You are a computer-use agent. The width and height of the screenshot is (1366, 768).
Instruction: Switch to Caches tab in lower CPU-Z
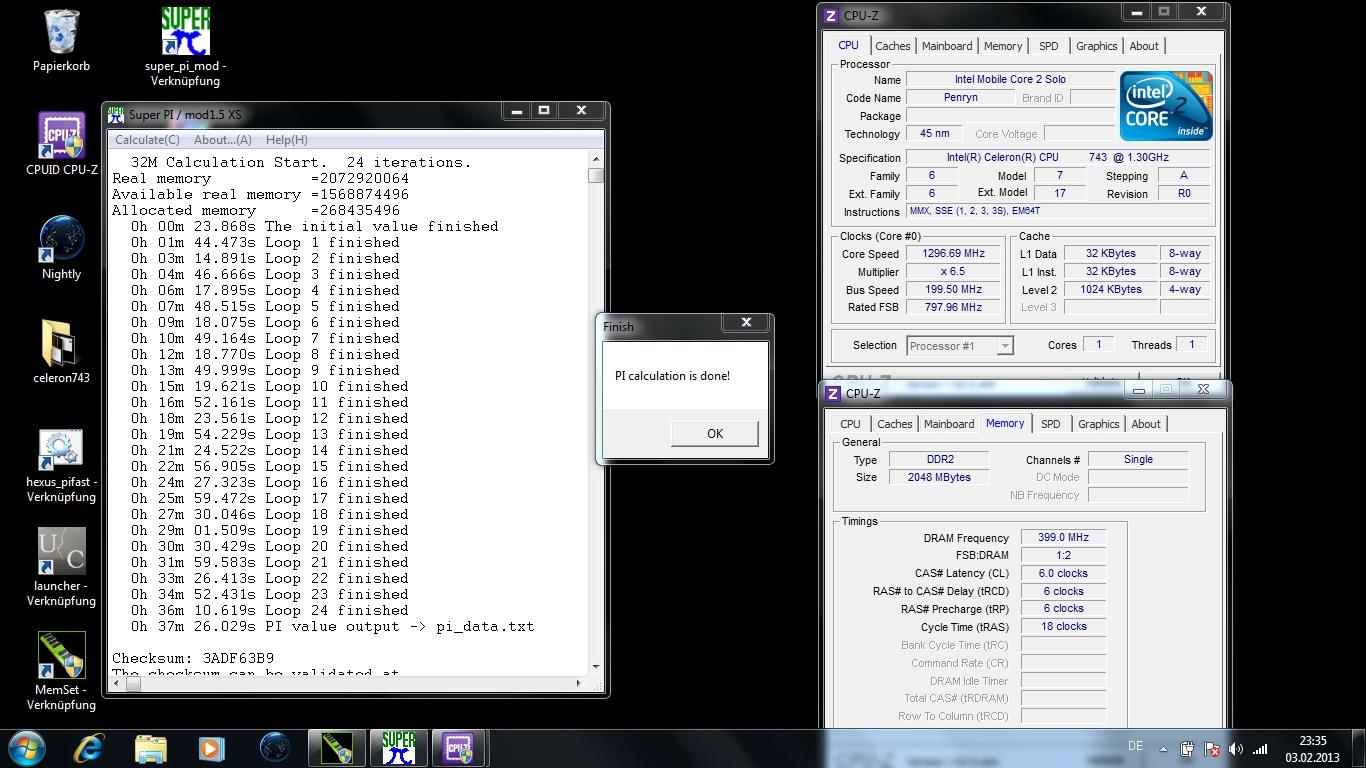pyautogui.click(x=895, y=424)
